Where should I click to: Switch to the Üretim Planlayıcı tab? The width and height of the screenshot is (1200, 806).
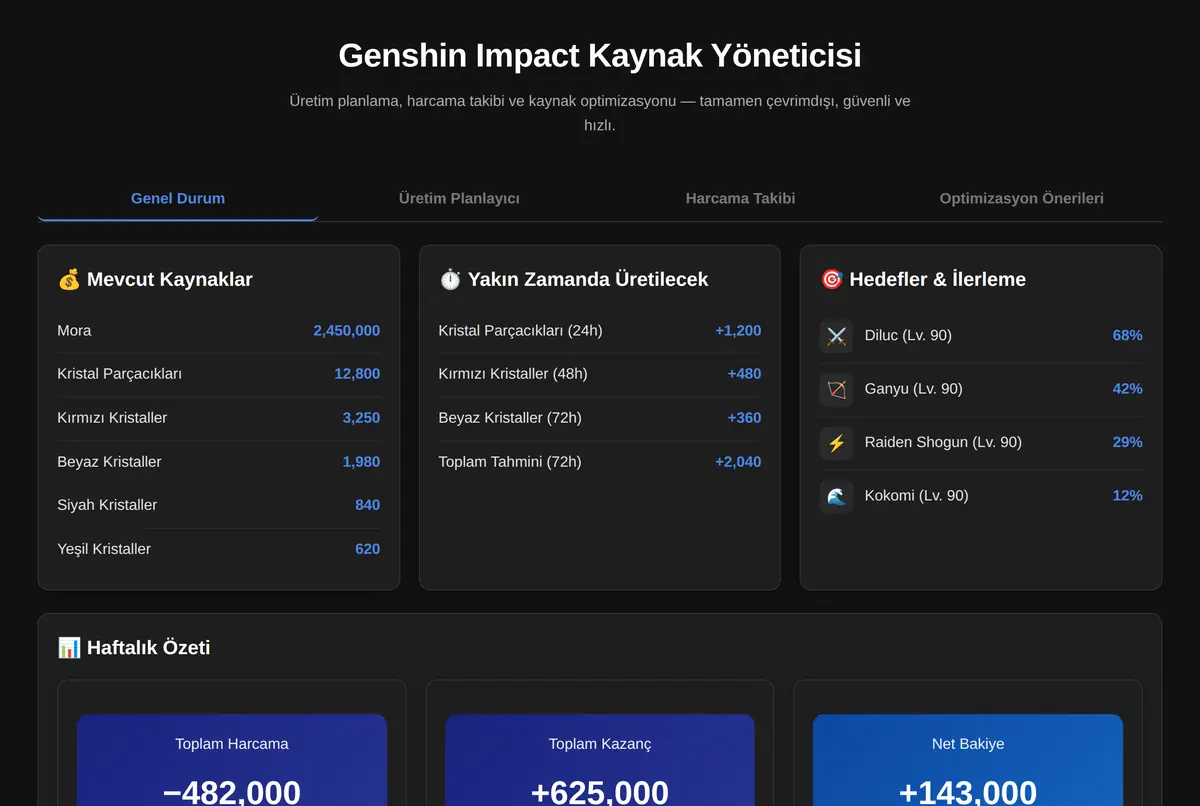[x=459, y=198]
